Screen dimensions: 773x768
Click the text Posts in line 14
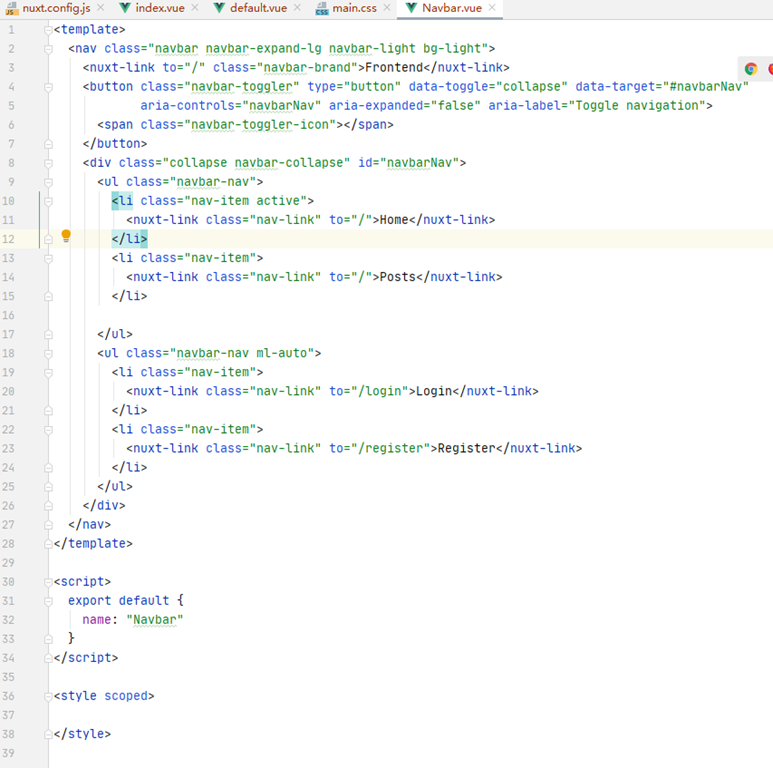[398, 277]
